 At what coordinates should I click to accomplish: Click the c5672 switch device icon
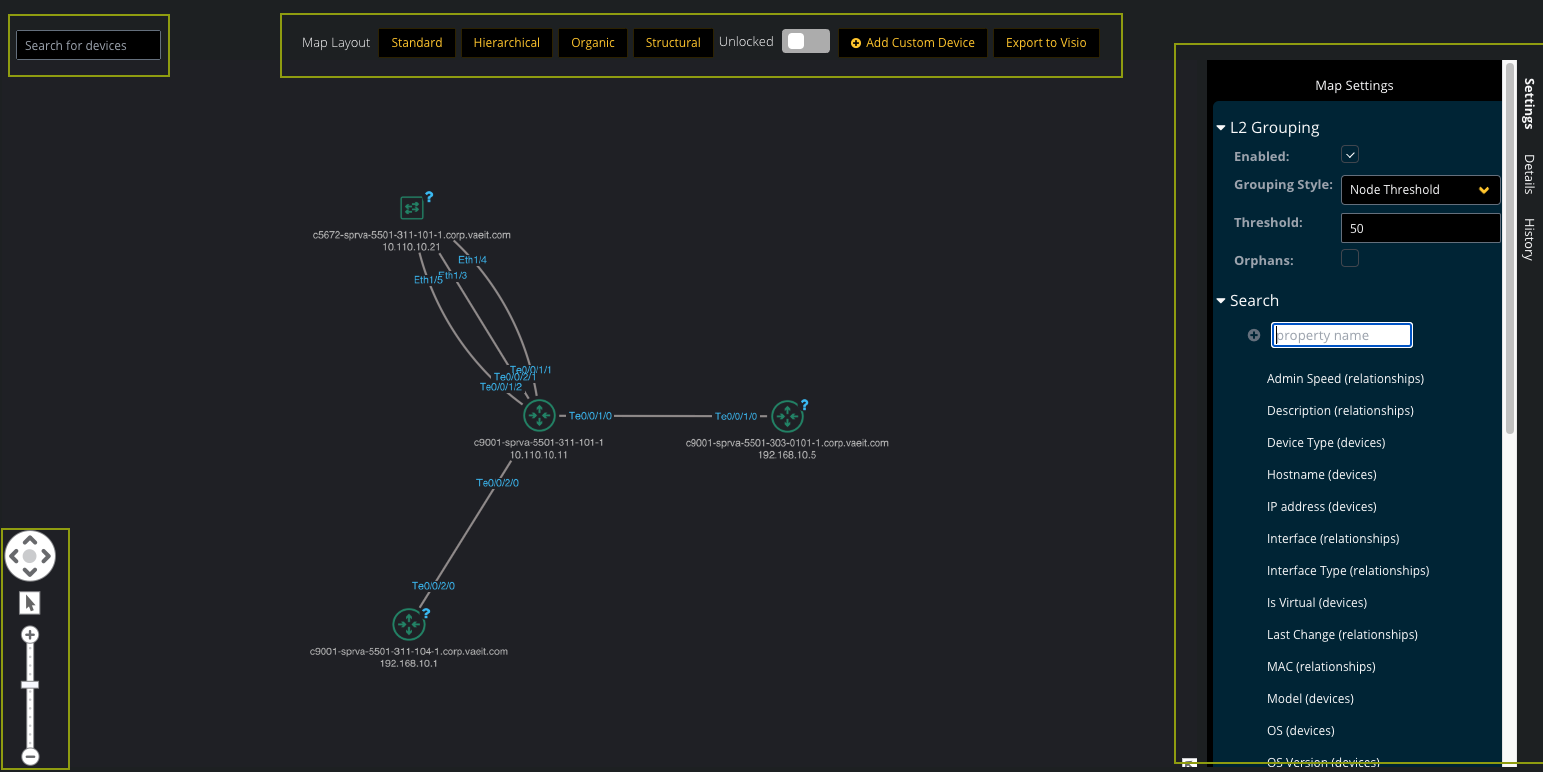411,208
